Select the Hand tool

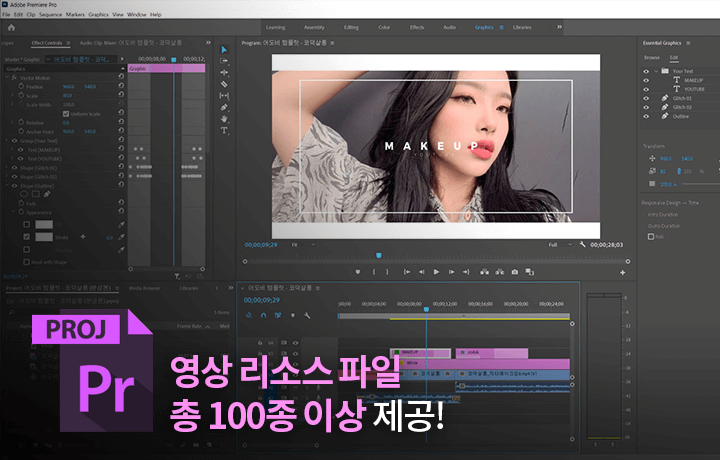(x=224, y=119)
